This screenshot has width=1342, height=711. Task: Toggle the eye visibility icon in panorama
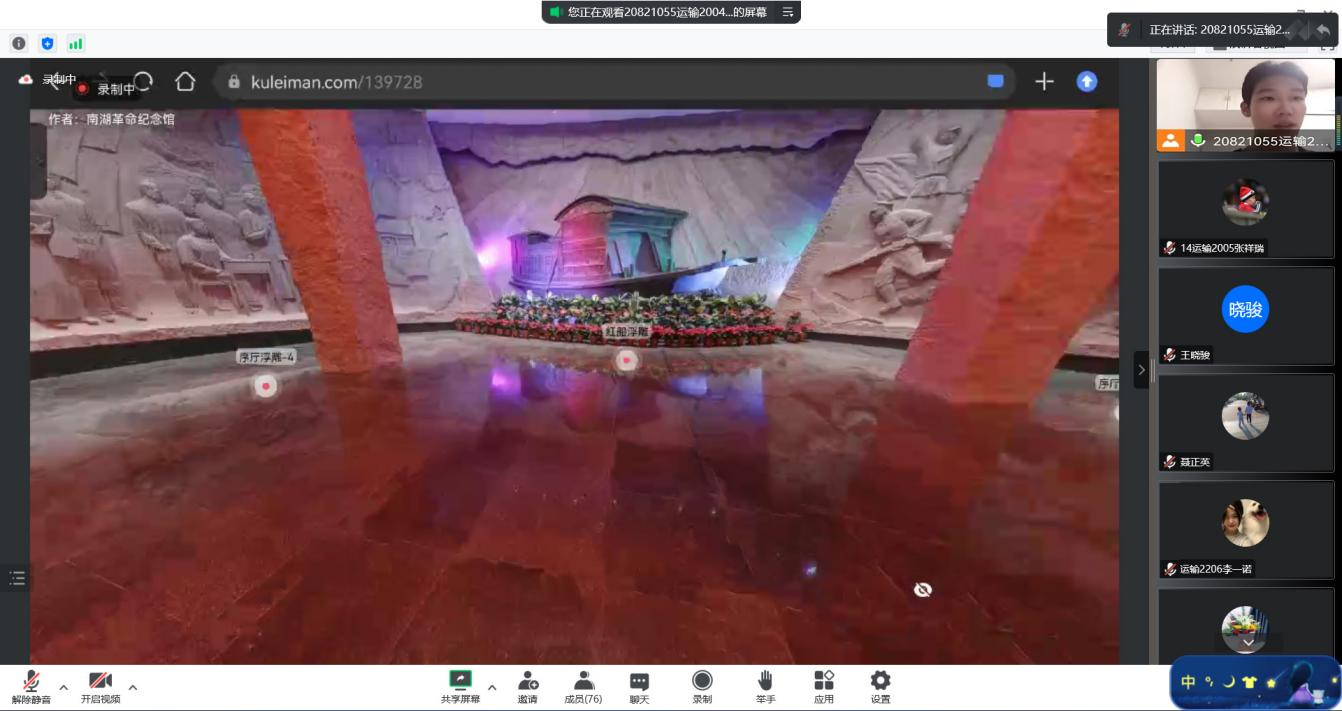(x=923, y=590)
